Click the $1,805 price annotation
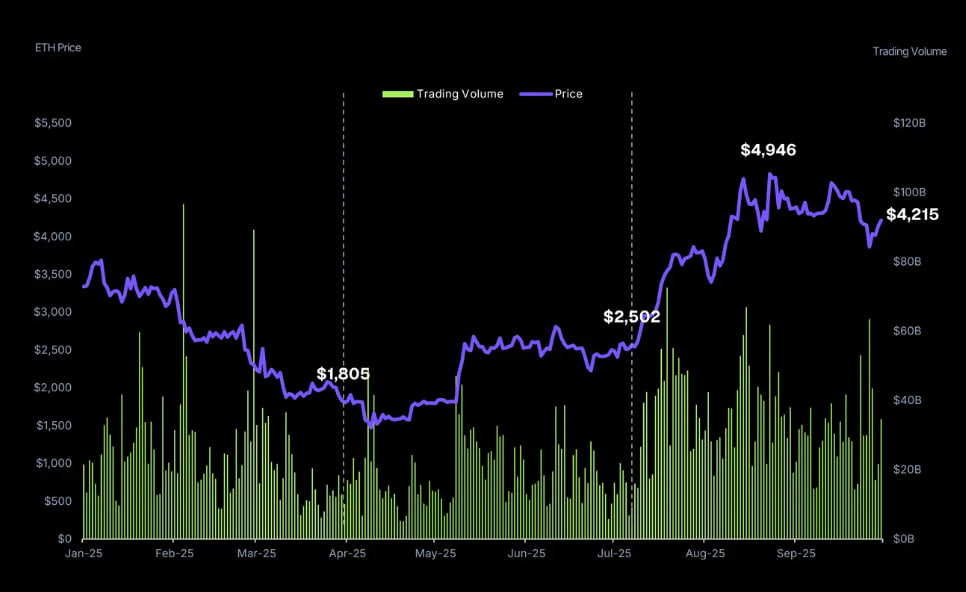This screenshot has height=592, width=966. (343, 374)
